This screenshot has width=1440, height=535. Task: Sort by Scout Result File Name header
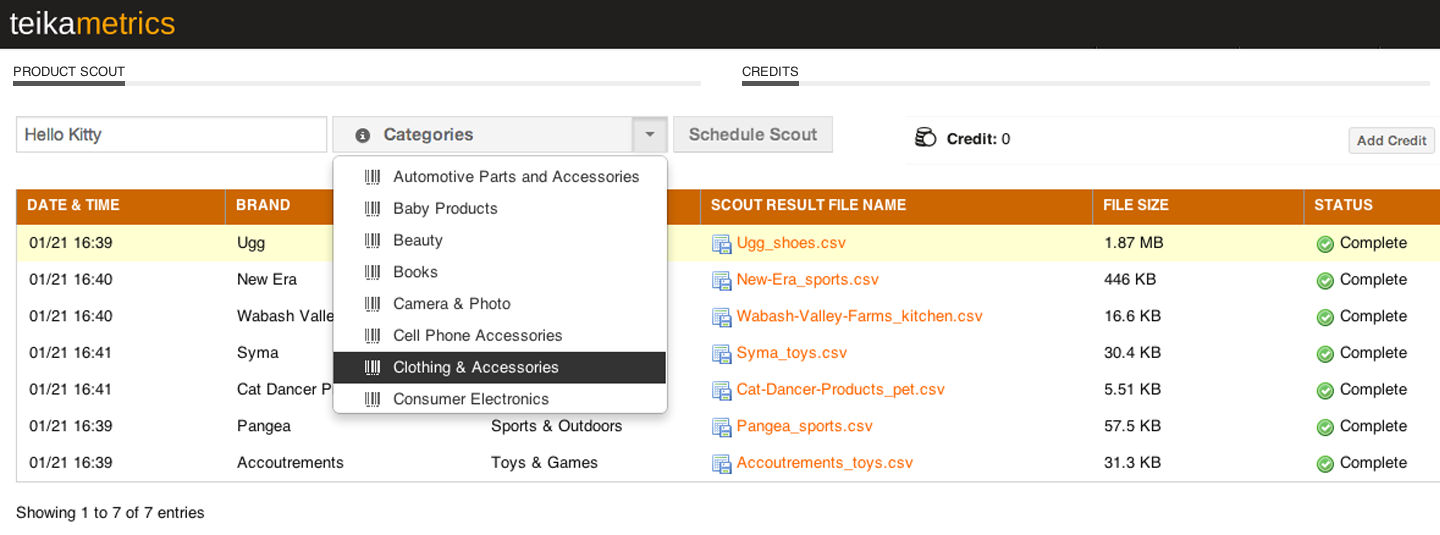coord(896,205)
